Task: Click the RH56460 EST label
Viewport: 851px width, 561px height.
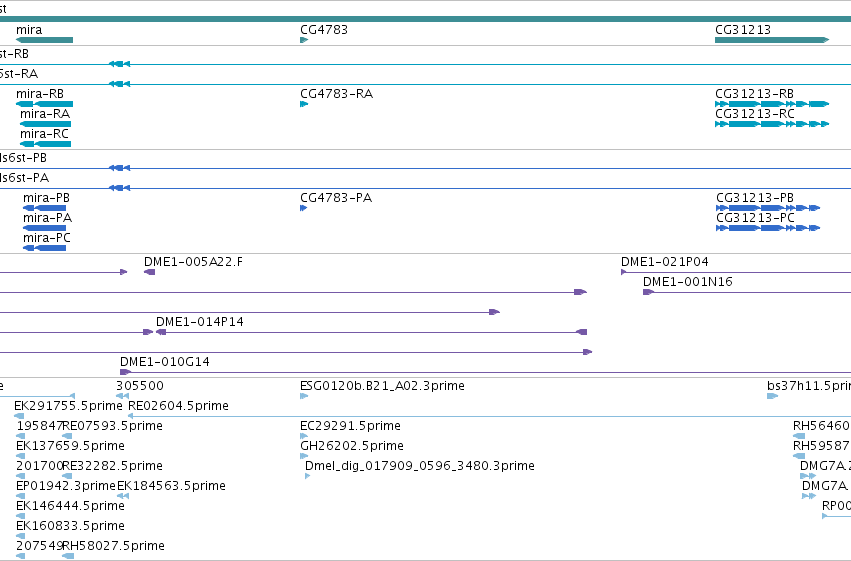Action: click(821, 426)
